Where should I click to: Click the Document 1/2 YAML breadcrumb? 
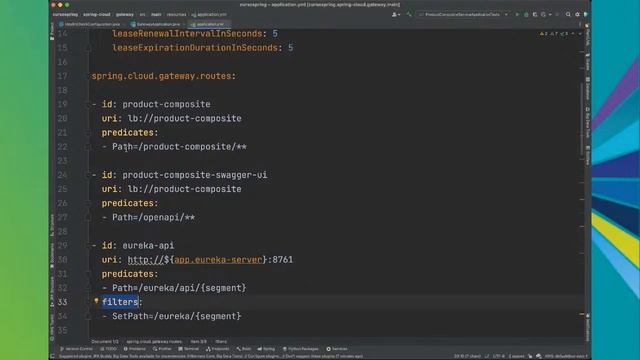coord(105,342)
